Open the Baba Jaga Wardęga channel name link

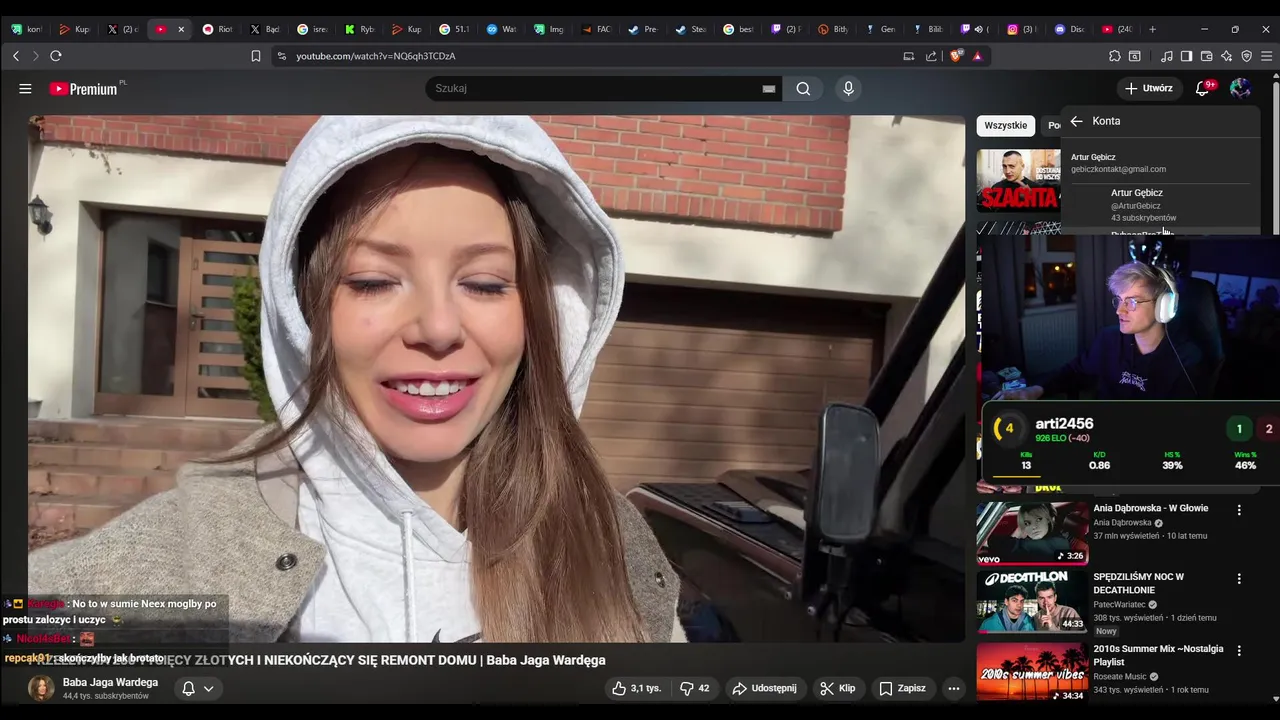coord(110,682)
